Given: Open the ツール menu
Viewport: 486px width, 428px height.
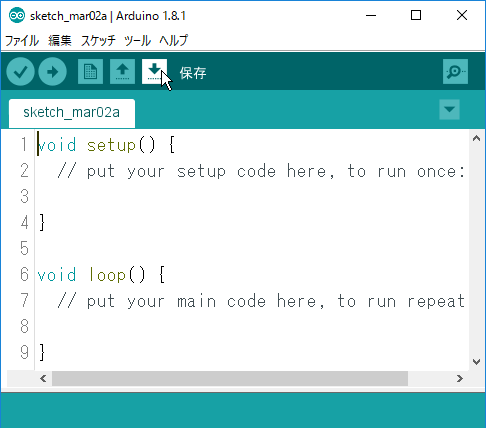Looking at the screenshot, I should [137, 41].
